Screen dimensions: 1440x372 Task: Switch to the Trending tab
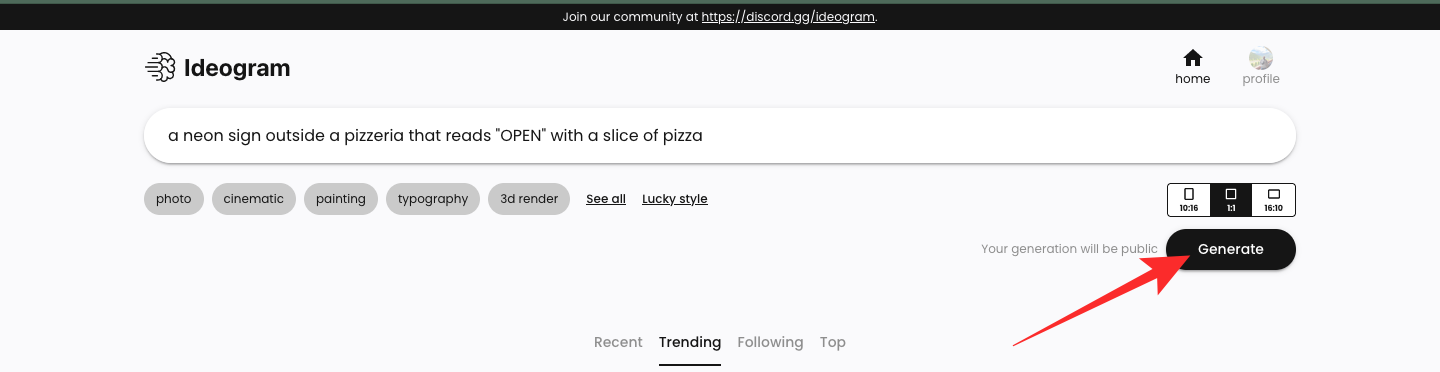coord(690,342)
